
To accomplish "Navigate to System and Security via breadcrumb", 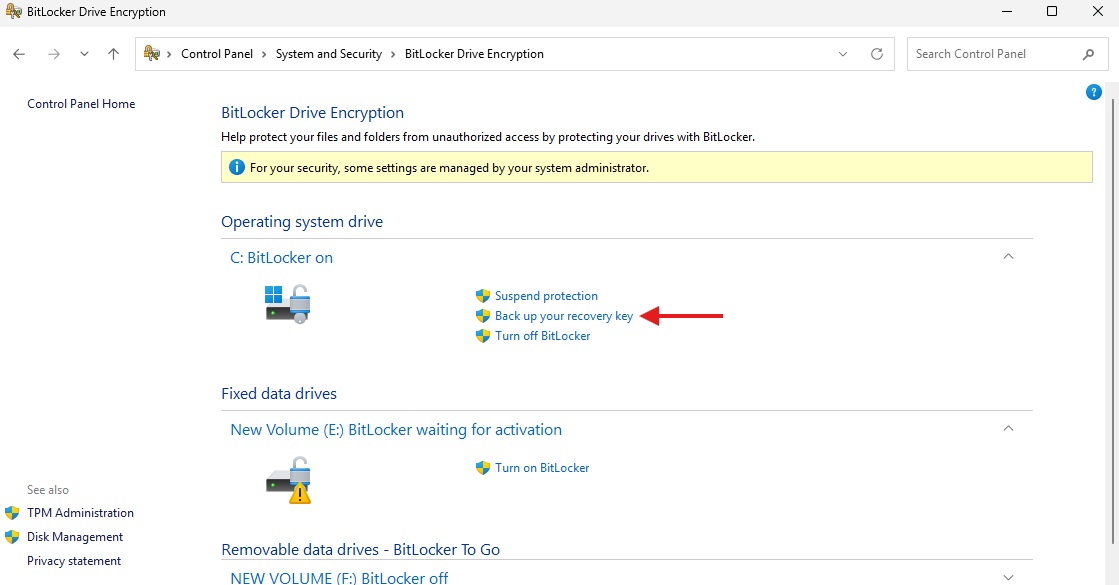I will (327, 53).
